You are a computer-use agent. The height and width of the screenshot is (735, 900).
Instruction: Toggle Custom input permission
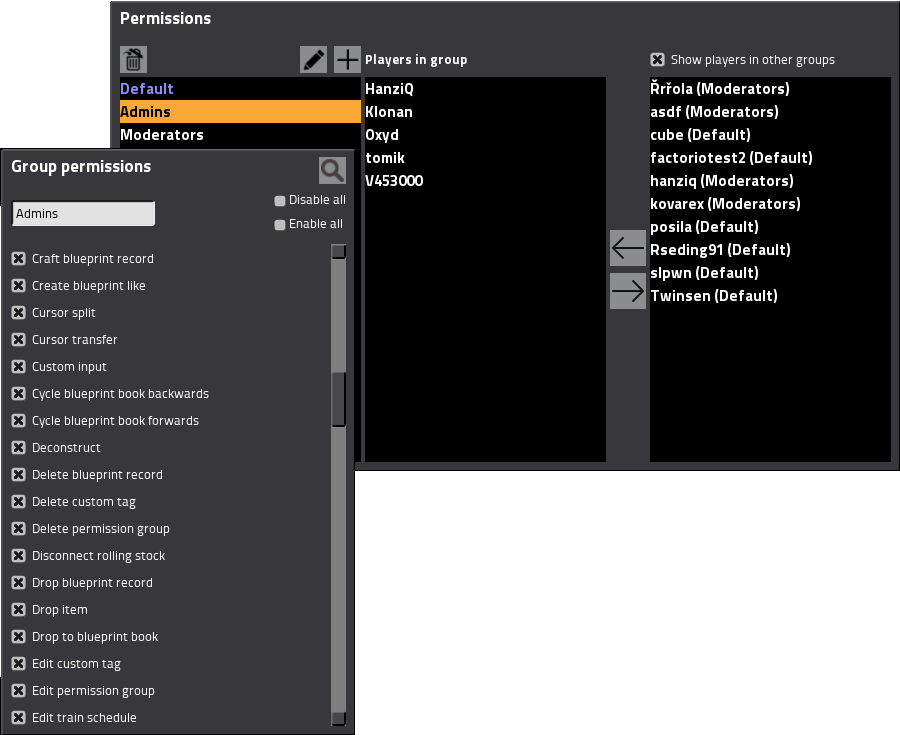click(x=18, y=367)
